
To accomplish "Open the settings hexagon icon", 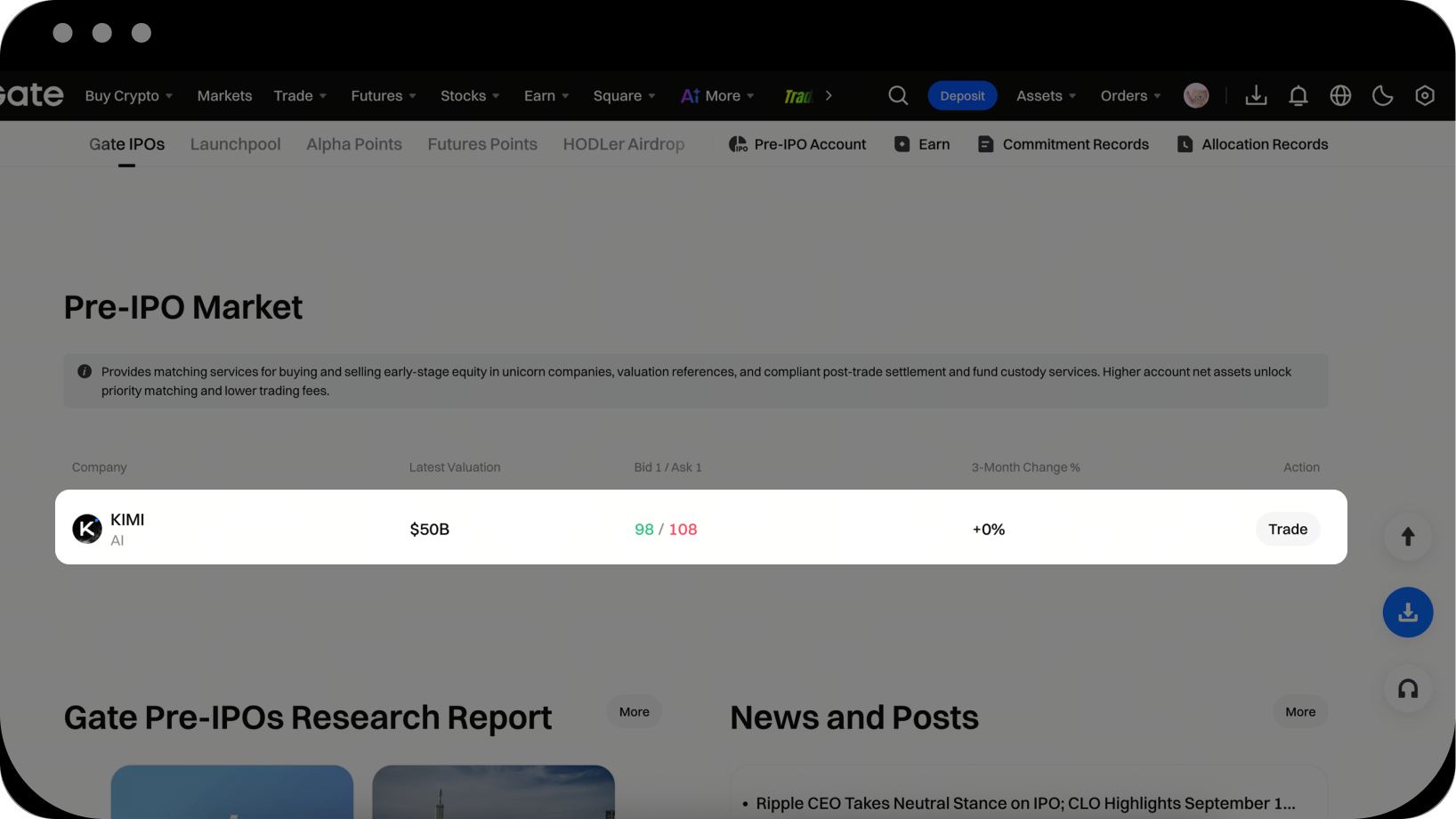I will pos(1425,95).
